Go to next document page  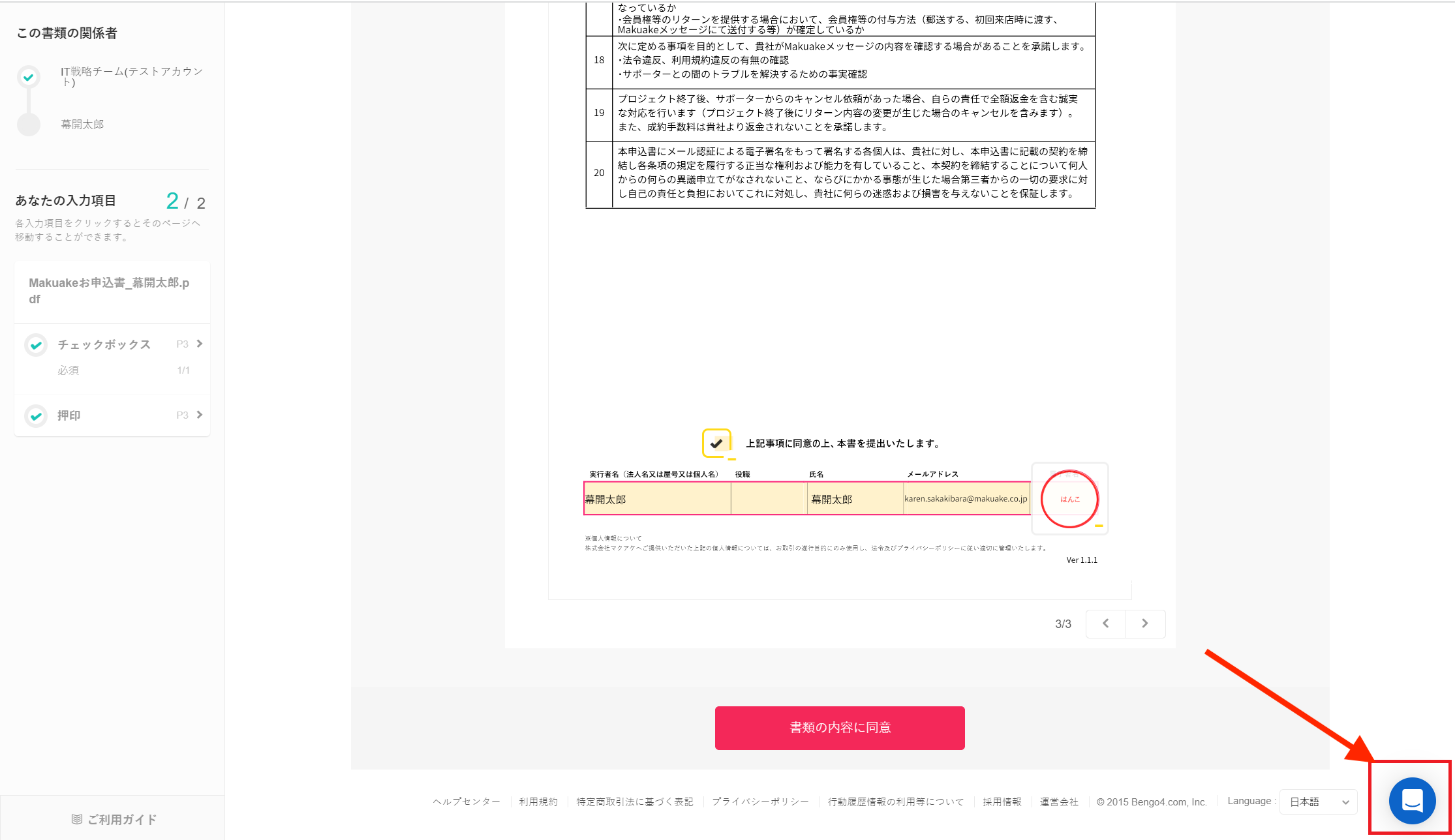(x=1145, y=623)
